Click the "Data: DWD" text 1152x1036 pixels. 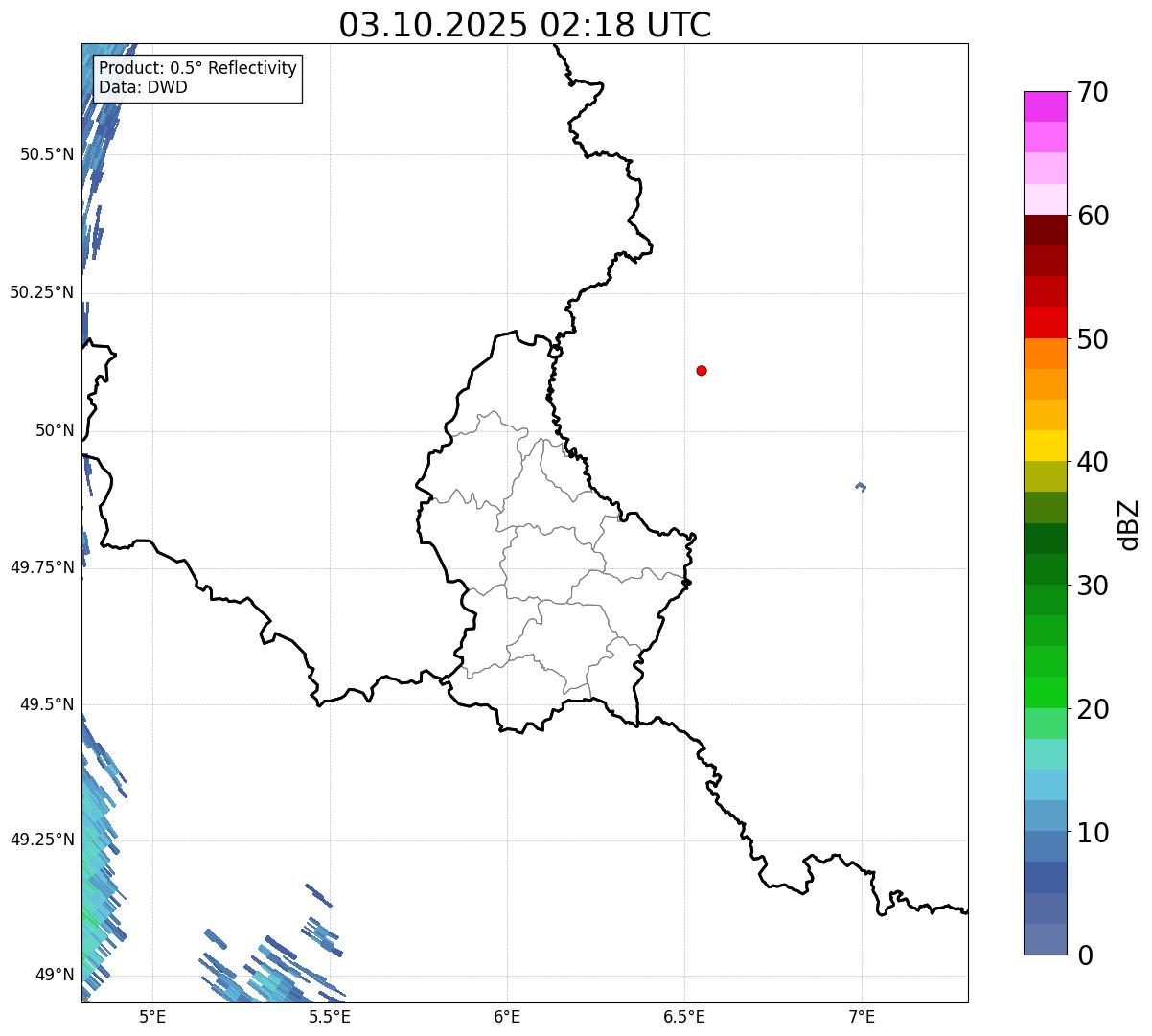144,87
